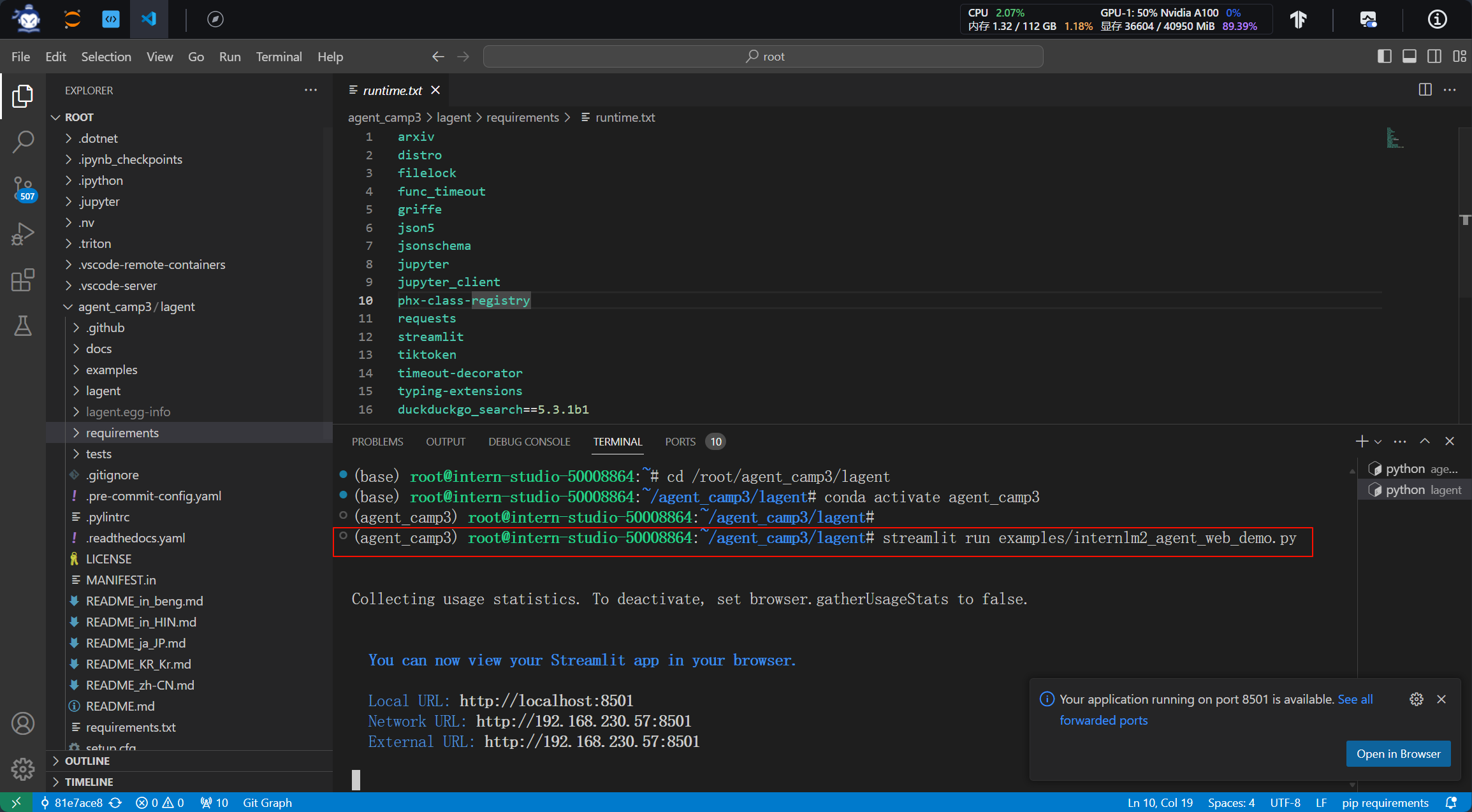Open the Extensions view
Viewport: 1472px width, 812px height.
click(23, 280)
